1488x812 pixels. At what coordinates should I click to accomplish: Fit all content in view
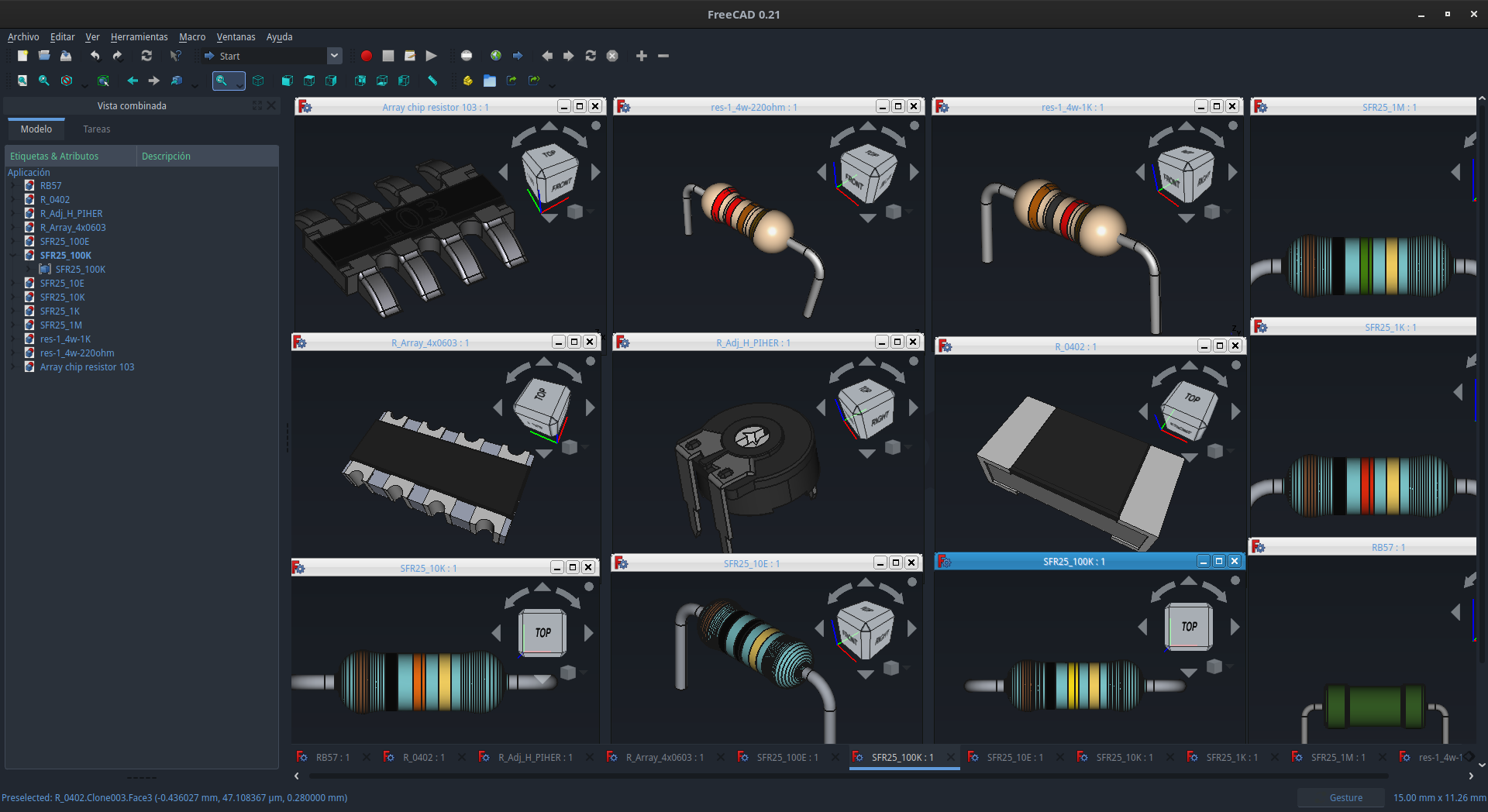(22, 81)
